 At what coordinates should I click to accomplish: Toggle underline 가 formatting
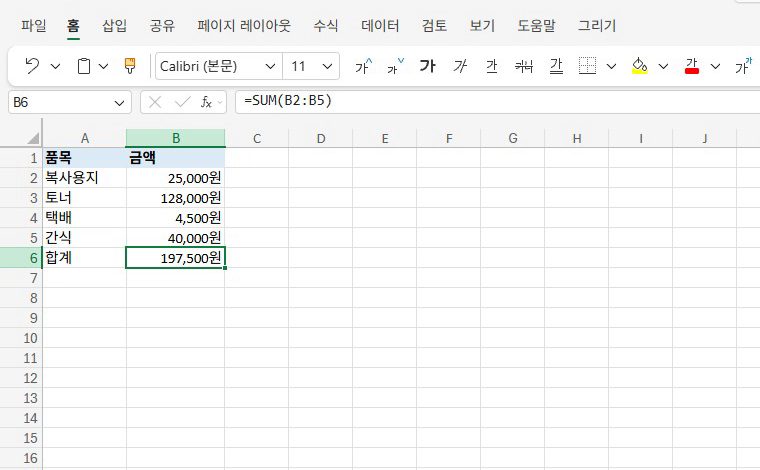492,66
